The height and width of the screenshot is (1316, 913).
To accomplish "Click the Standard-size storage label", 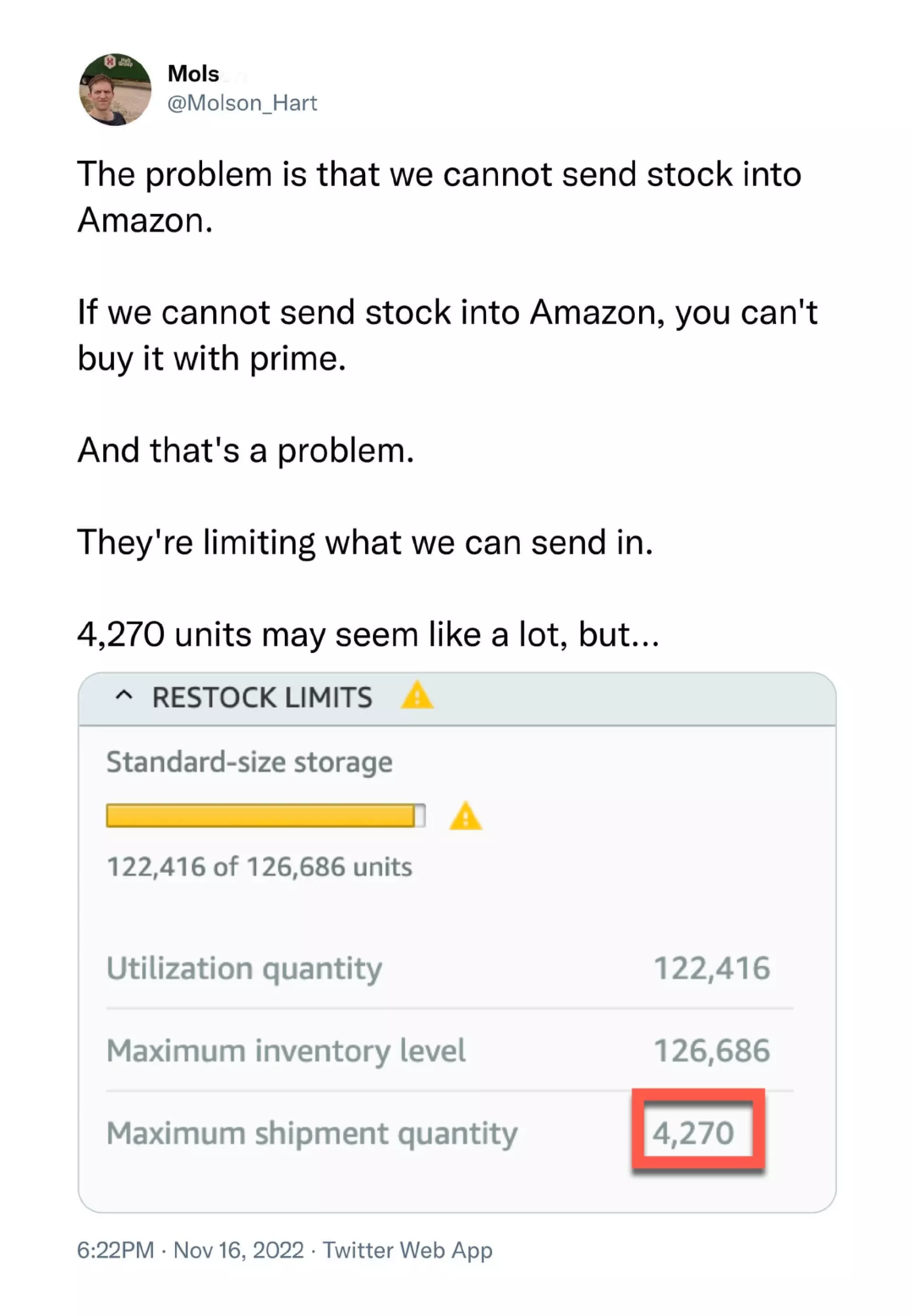I will [249, 762].
